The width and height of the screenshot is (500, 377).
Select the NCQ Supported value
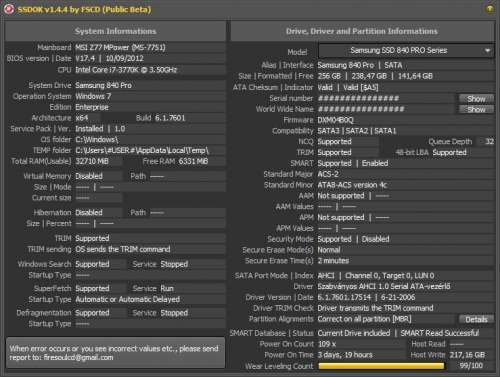pyautogui.click(x=334, y=142)
